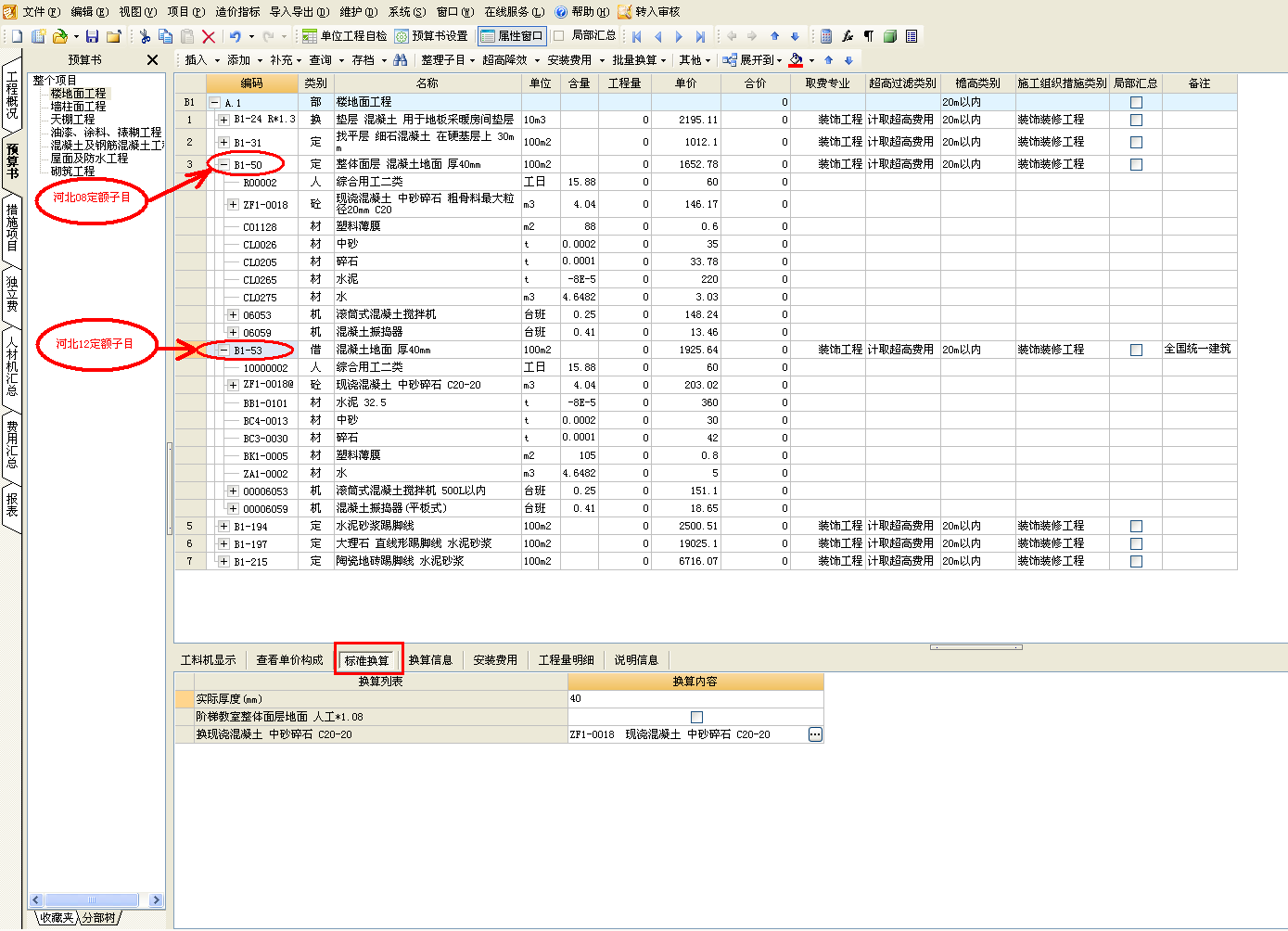Click the Cut scissors icon
1288x931 pixels.
coord(145,36)
